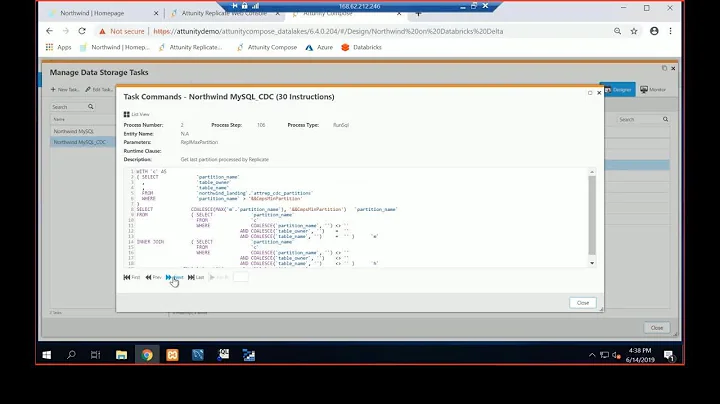Open Windows Start menu
Screen dimensions: 720x404
coord(46,355)
